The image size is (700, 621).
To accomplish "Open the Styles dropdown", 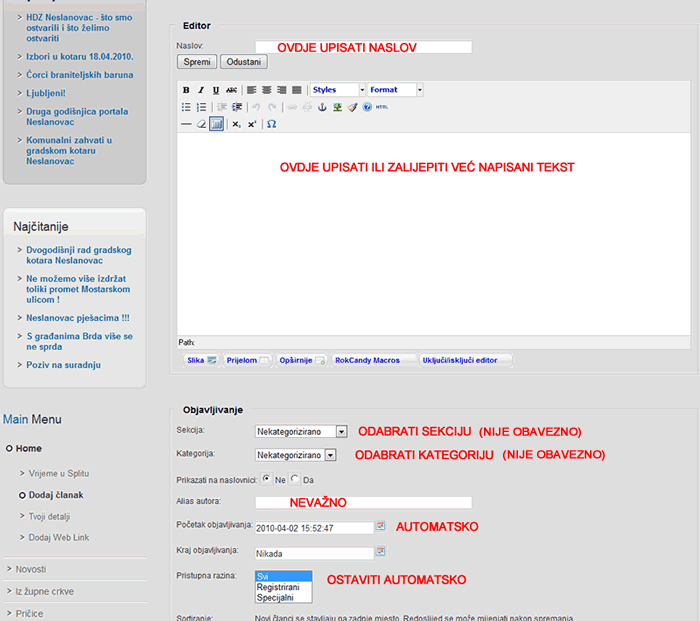I will (338, 90).
